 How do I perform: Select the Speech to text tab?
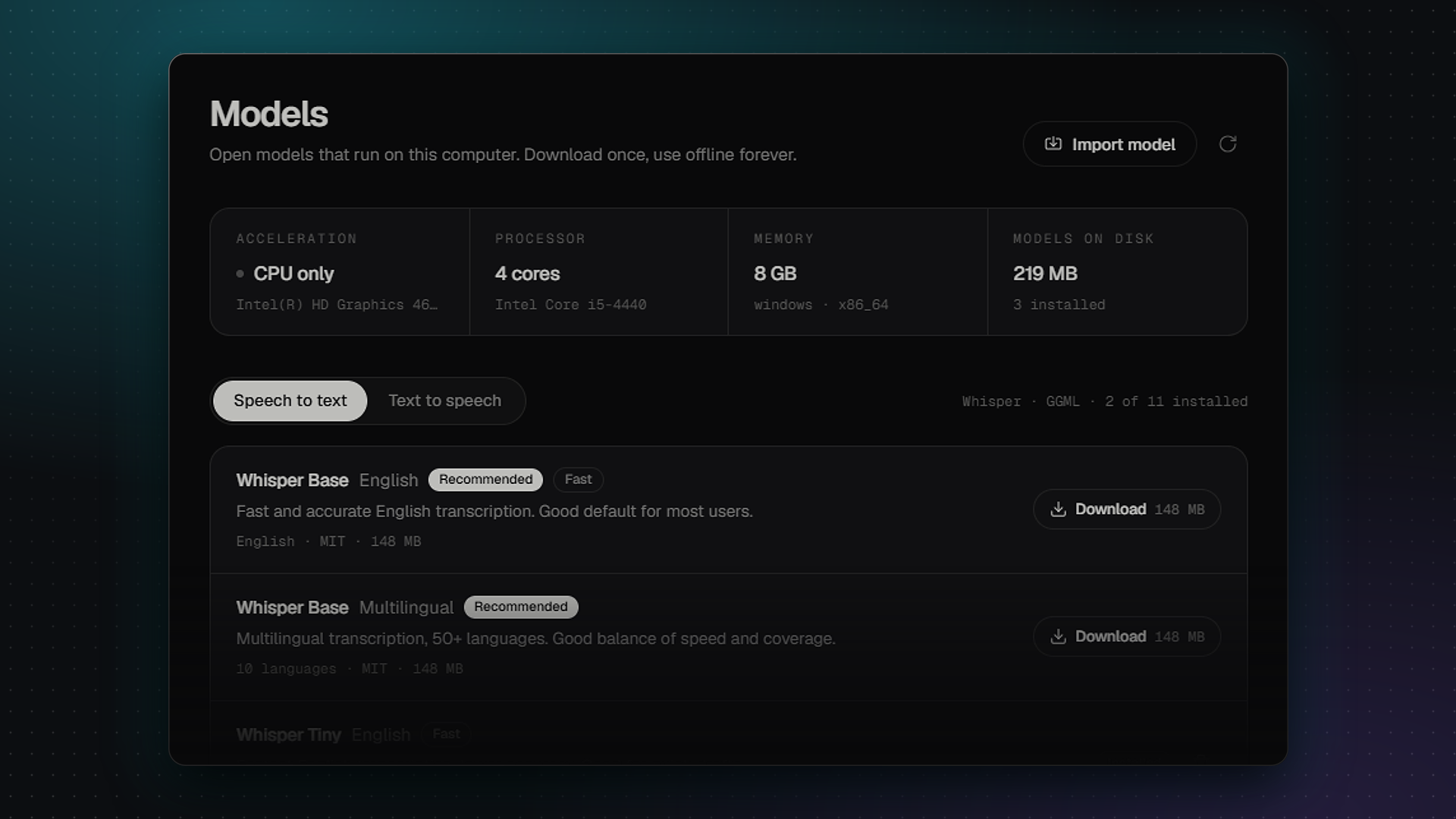click(x=290, y=400)
